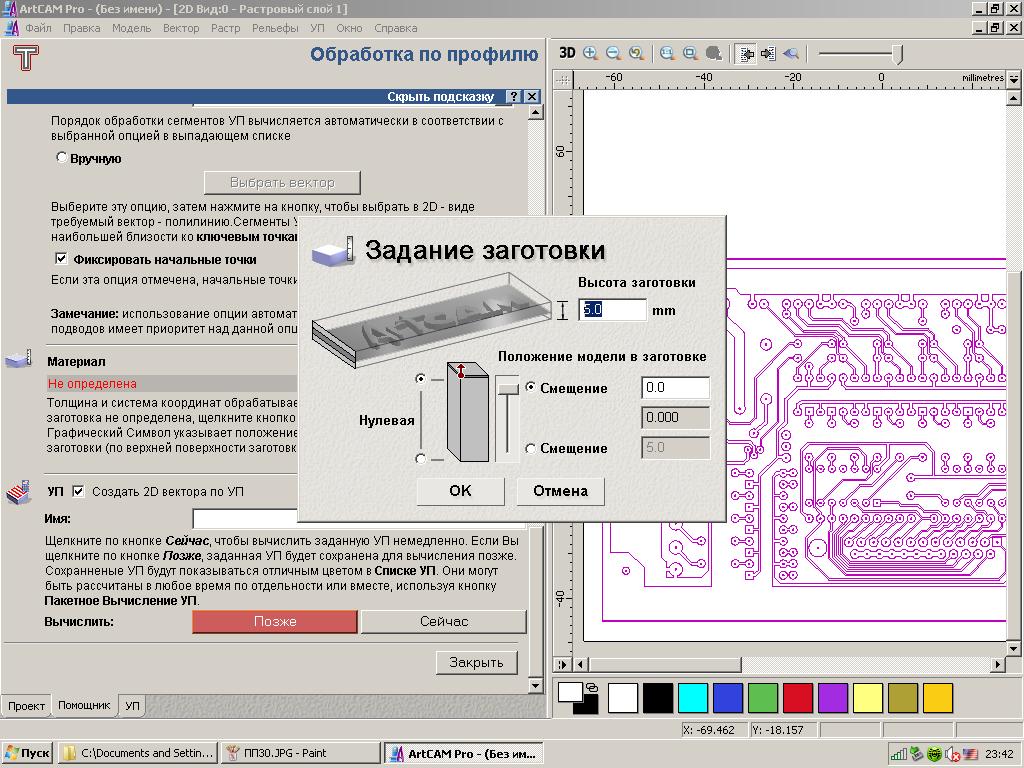Click the upper Смещение 0.0 field
Viewport: 1024px width, 768px height.
click(675, 387)
